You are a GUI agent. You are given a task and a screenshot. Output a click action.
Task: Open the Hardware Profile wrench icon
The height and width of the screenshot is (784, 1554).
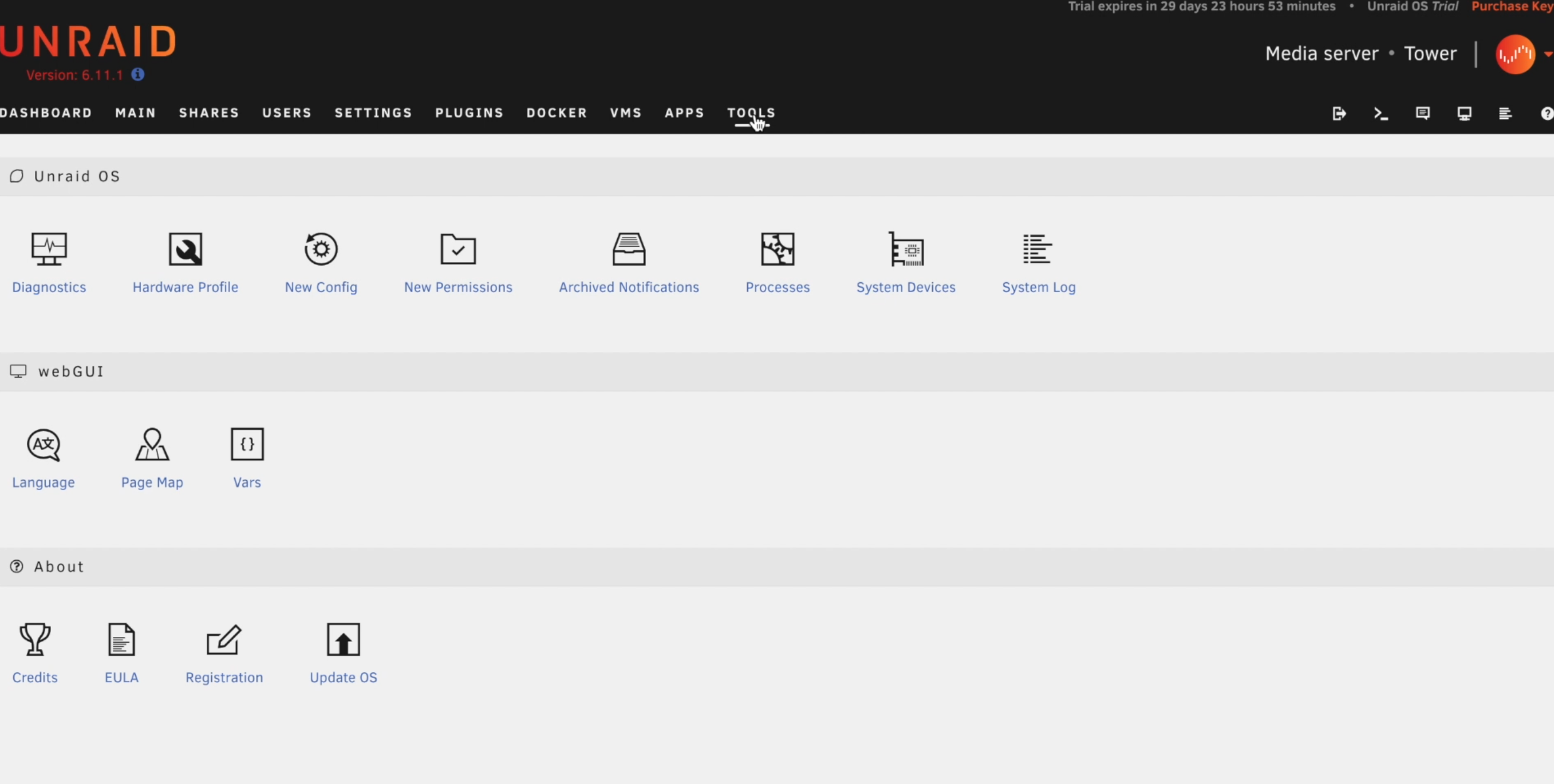click(x=185, y=249)
